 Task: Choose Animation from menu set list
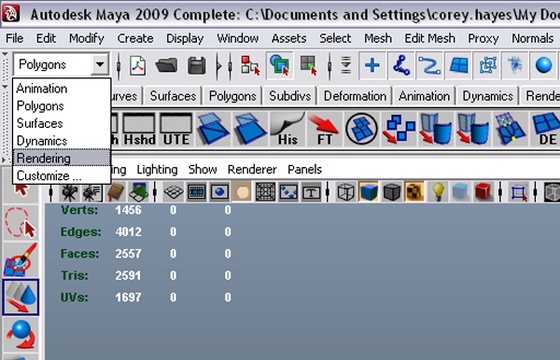tap(61, 88)
